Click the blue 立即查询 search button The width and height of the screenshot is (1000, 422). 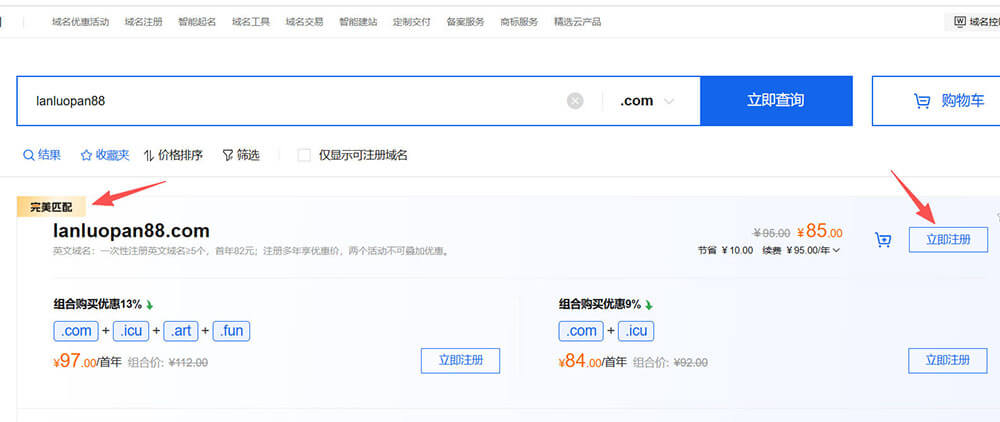pyautogui.click(x=775, y=101)
